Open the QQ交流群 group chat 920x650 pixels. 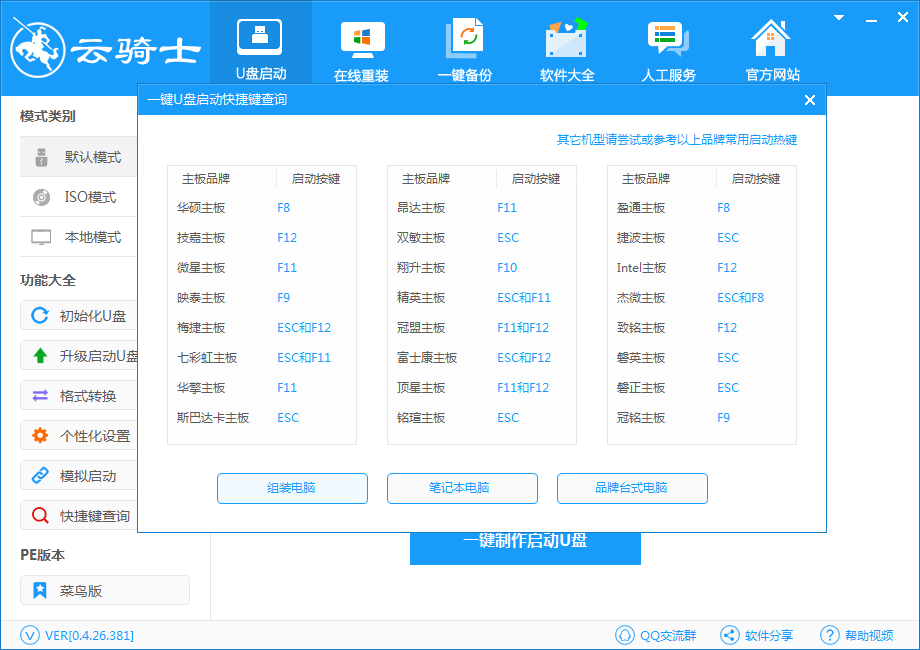tap(655, 634)
